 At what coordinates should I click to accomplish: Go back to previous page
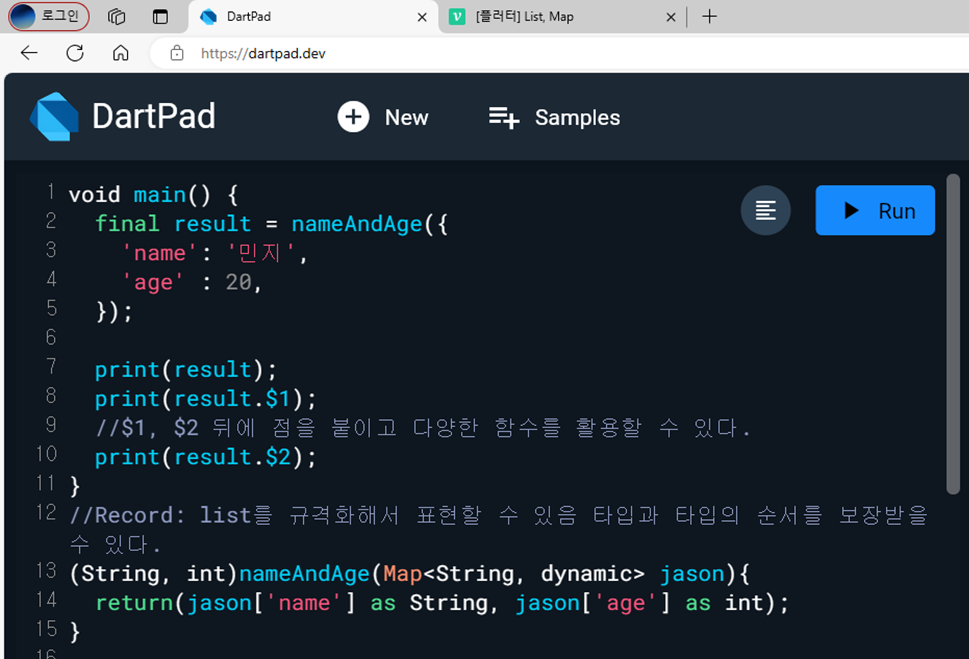pyautogui.click(x=29, y=53)
